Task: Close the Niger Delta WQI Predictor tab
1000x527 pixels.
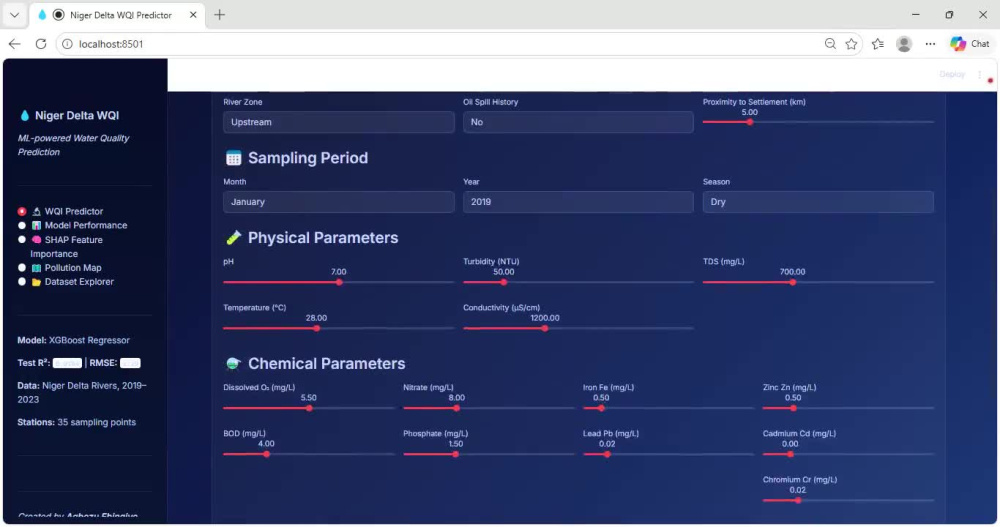Action: 193,15
